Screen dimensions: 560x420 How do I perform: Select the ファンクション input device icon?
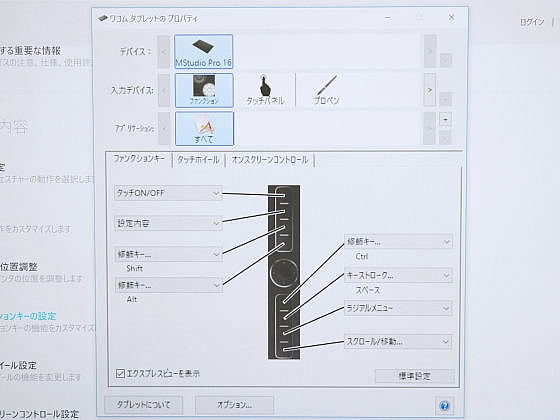click(204, 90)
